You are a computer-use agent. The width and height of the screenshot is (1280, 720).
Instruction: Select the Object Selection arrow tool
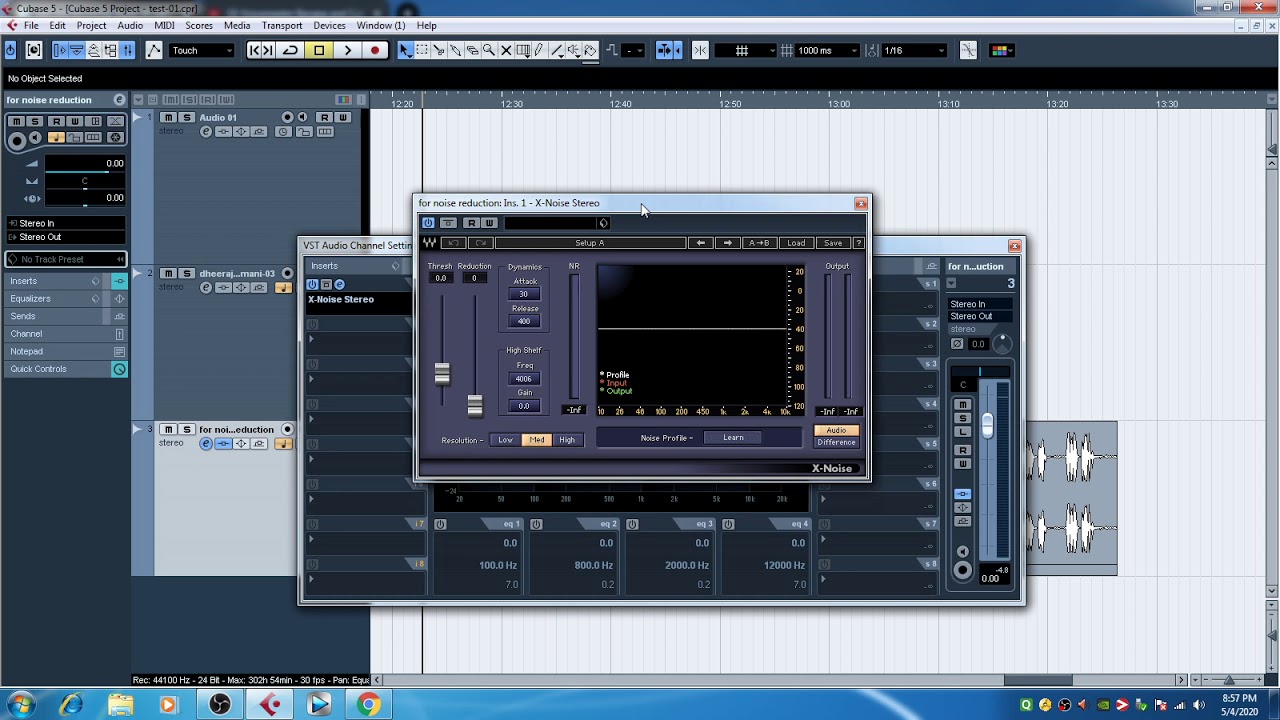405,50
